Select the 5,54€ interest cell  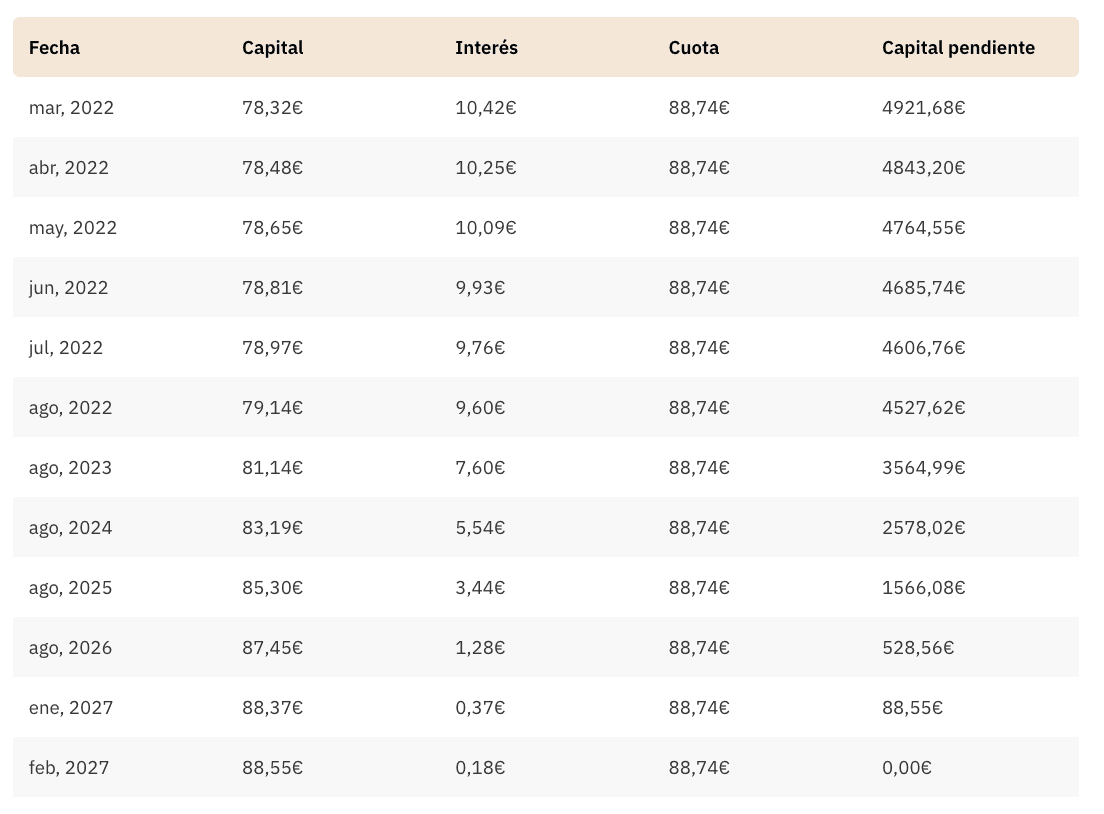pos(480,528)
